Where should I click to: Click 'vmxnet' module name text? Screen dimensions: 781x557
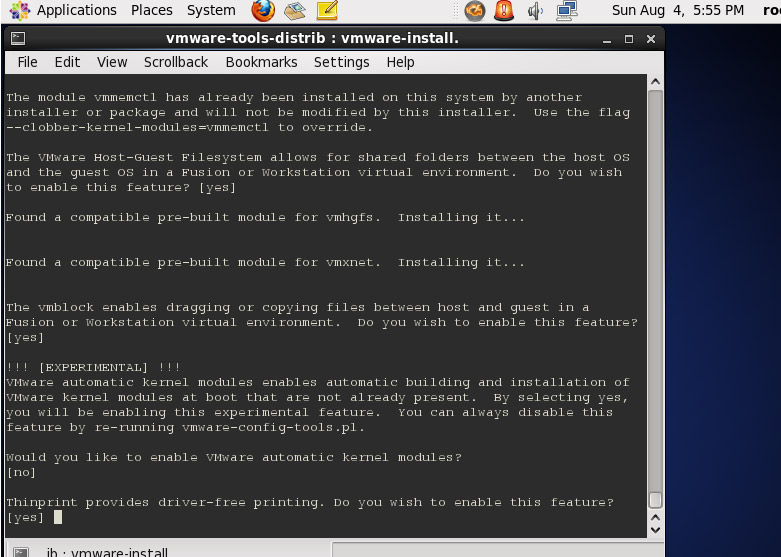point(350,263)
